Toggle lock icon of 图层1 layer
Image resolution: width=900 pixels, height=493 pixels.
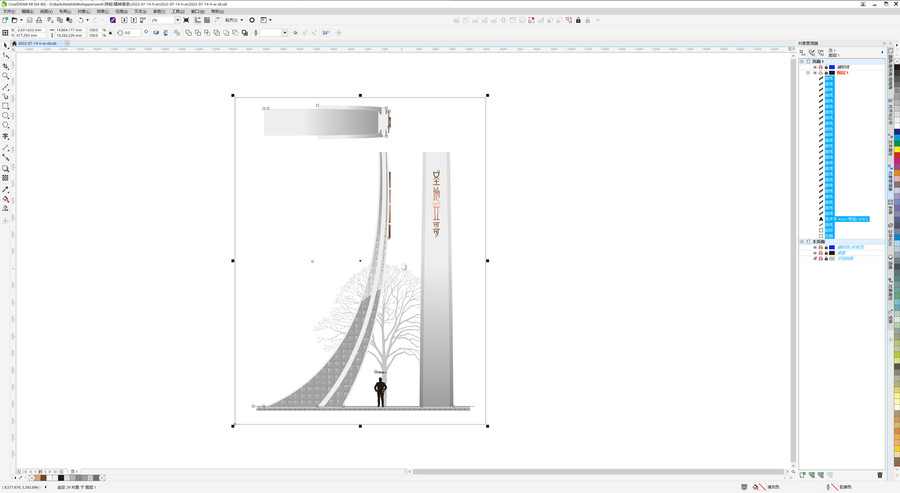pos(826,73)
